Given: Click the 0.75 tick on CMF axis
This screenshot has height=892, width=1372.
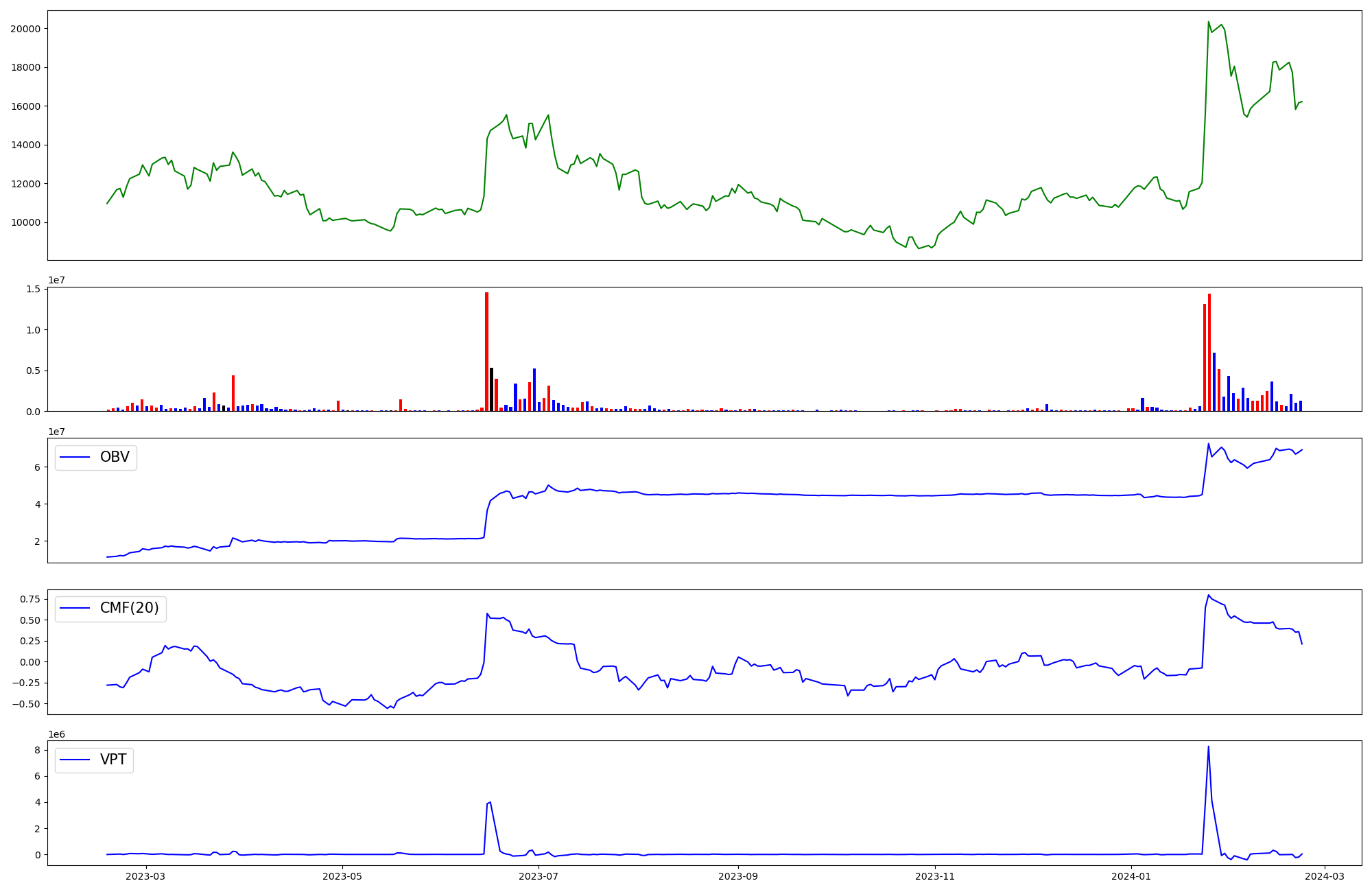Looking at the screenshot, I should pos(29,599).
